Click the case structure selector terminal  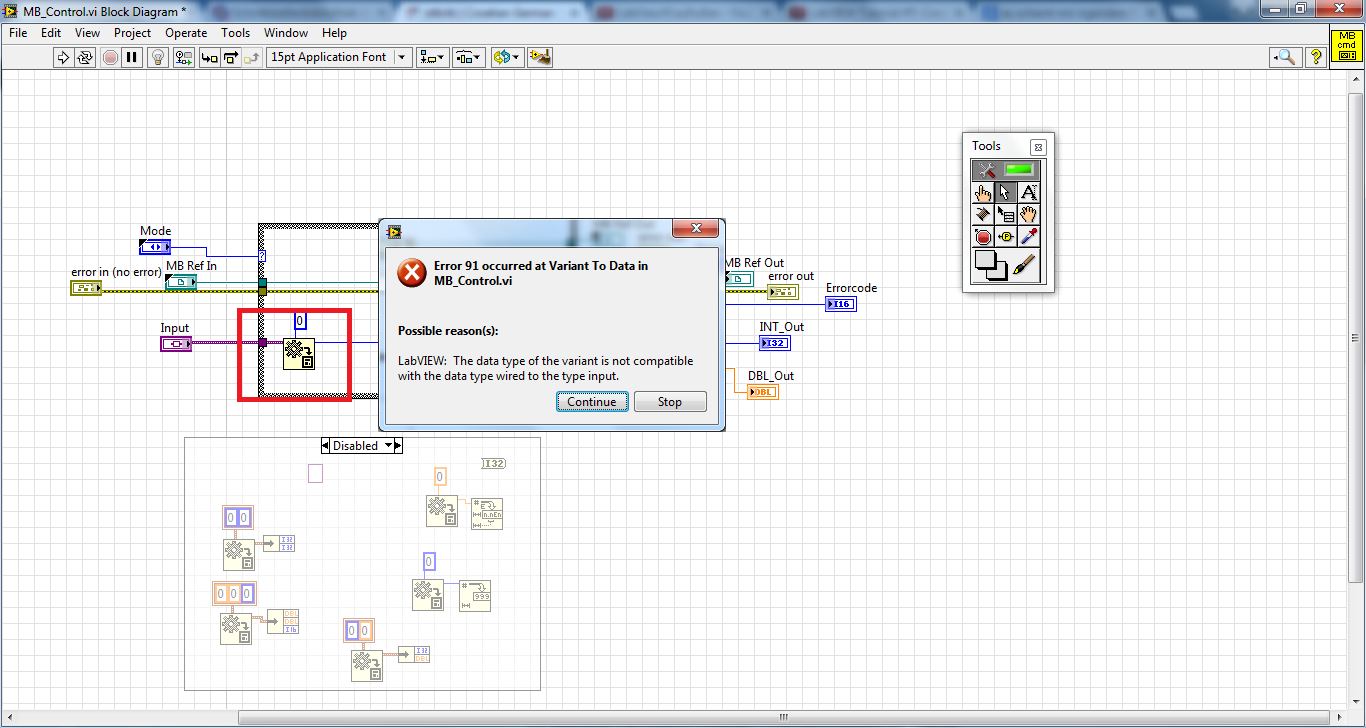point(263,256)
